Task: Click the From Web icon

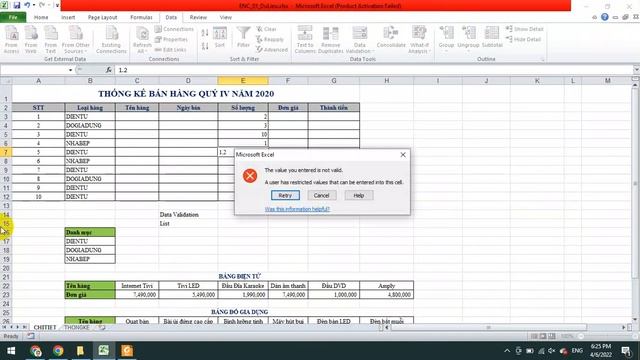Action: coord(31,39)
